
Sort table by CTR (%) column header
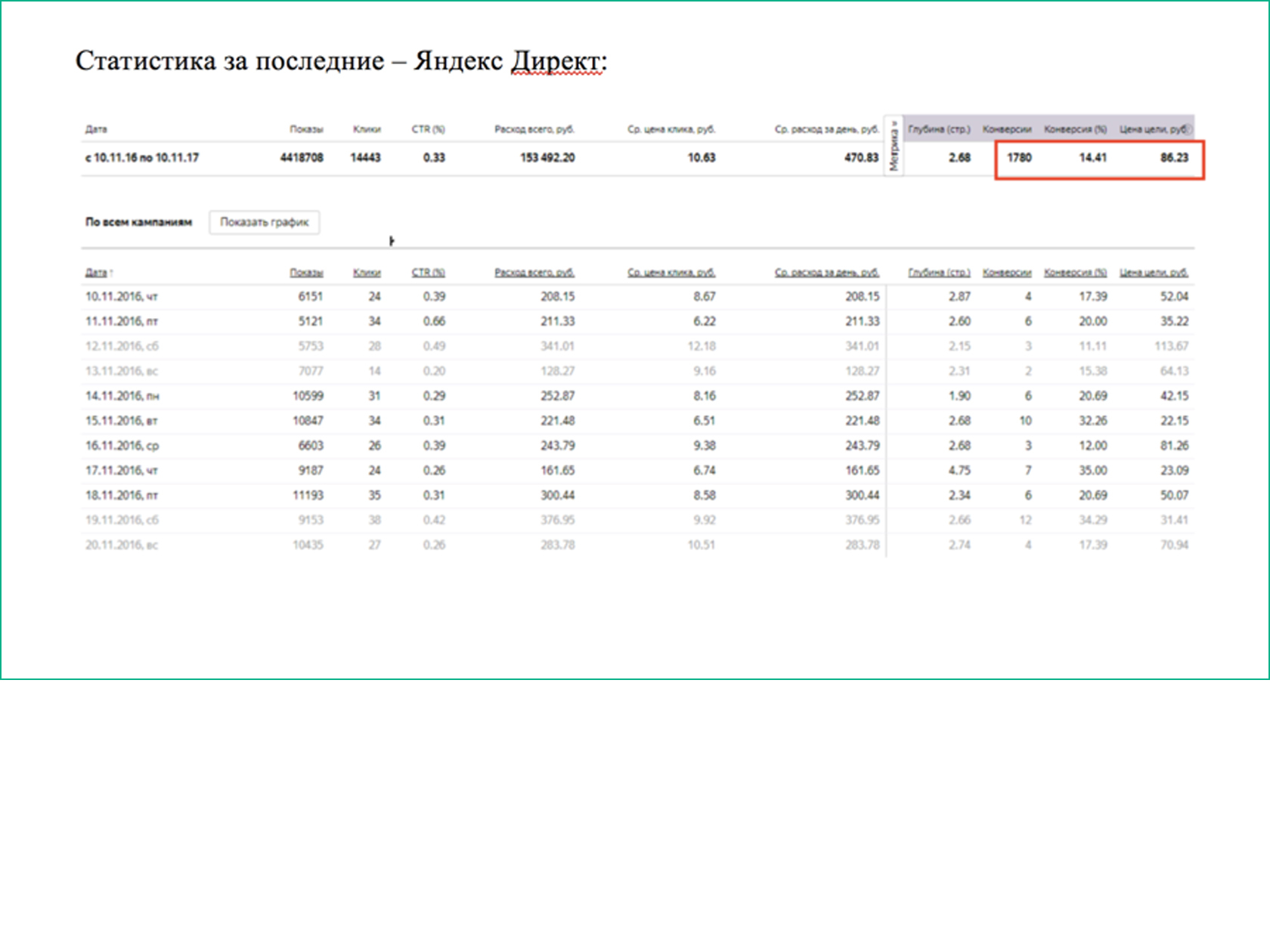click(x=428, y=273)
